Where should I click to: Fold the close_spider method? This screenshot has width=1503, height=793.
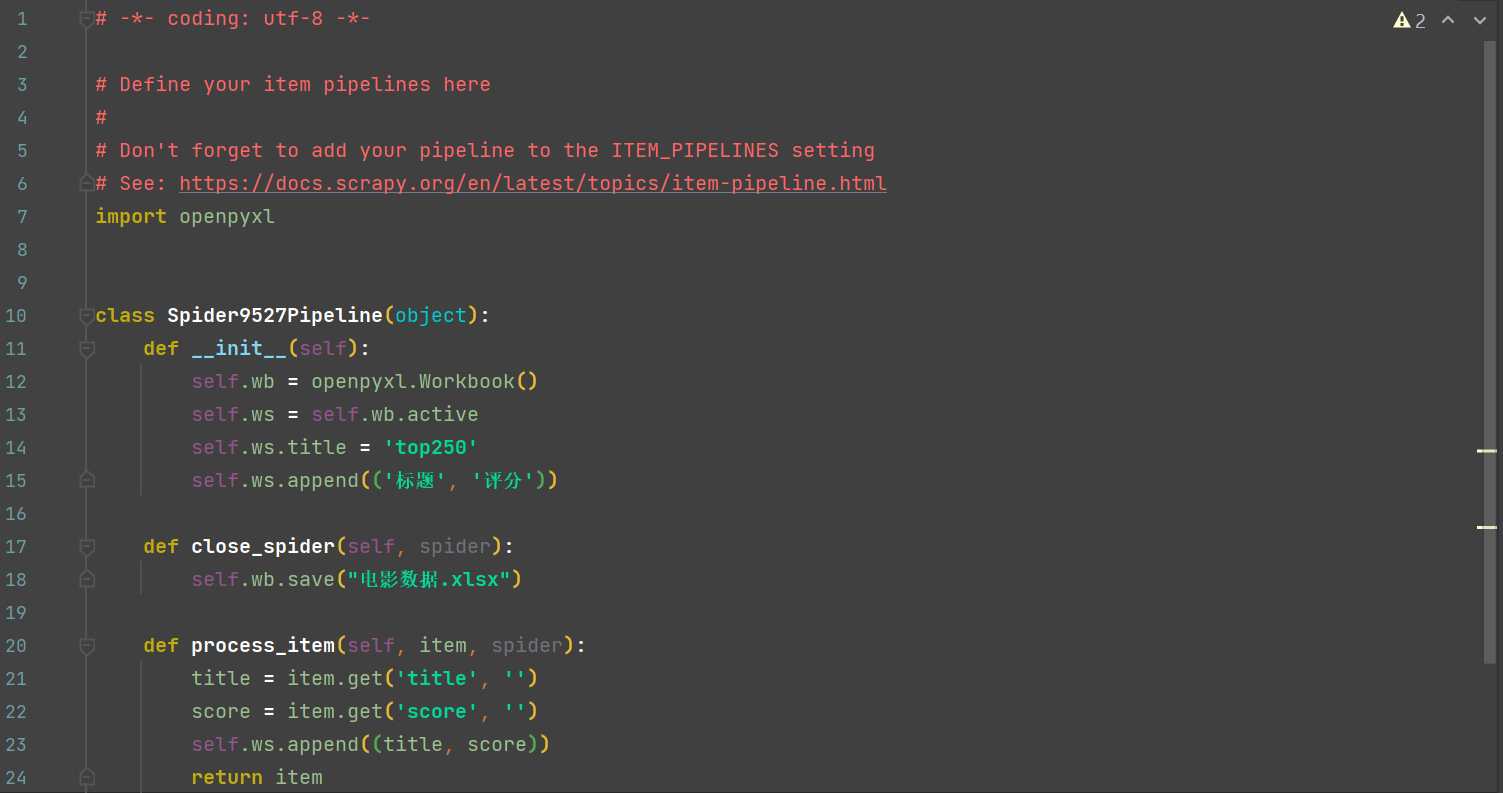(x=87, y=546)
